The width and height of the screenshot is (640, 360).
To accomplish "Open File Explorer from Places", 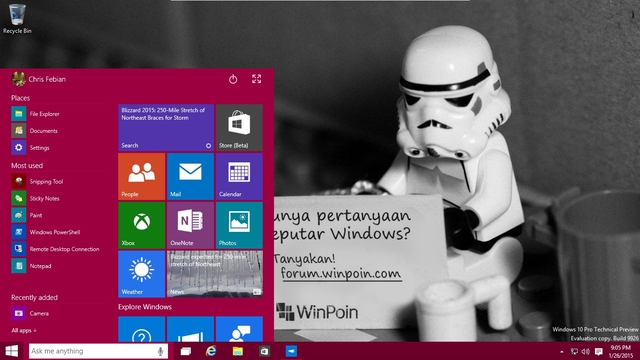I will click(x=36, y=114).
